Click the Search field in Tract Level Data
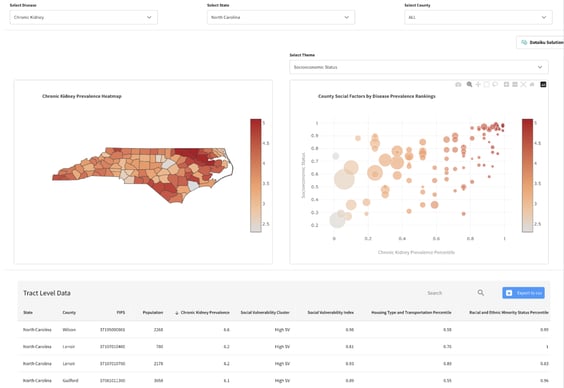 (450, 293)
